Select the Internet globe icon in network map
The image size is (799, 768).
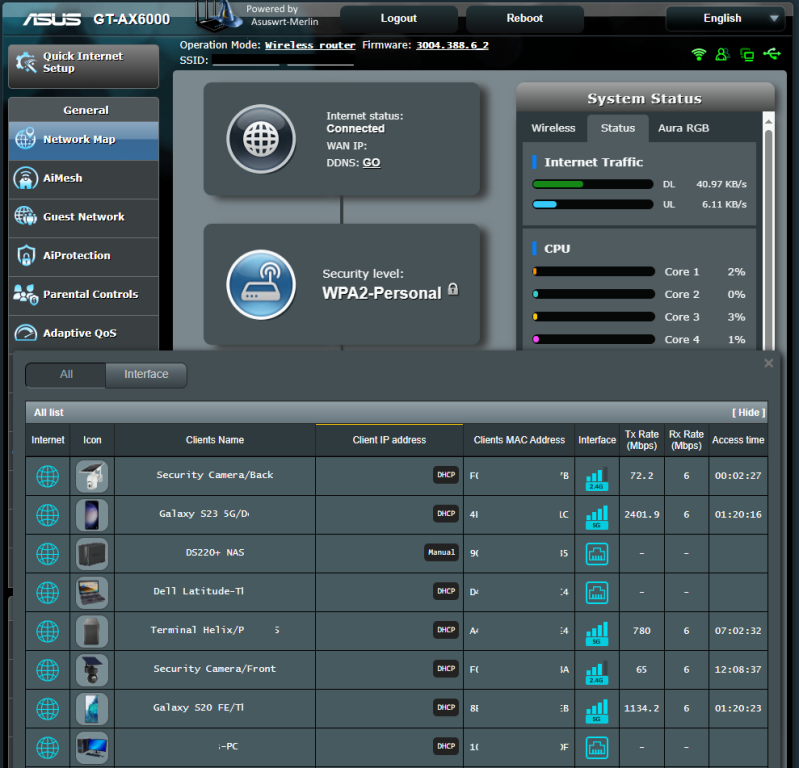point(261,139)
